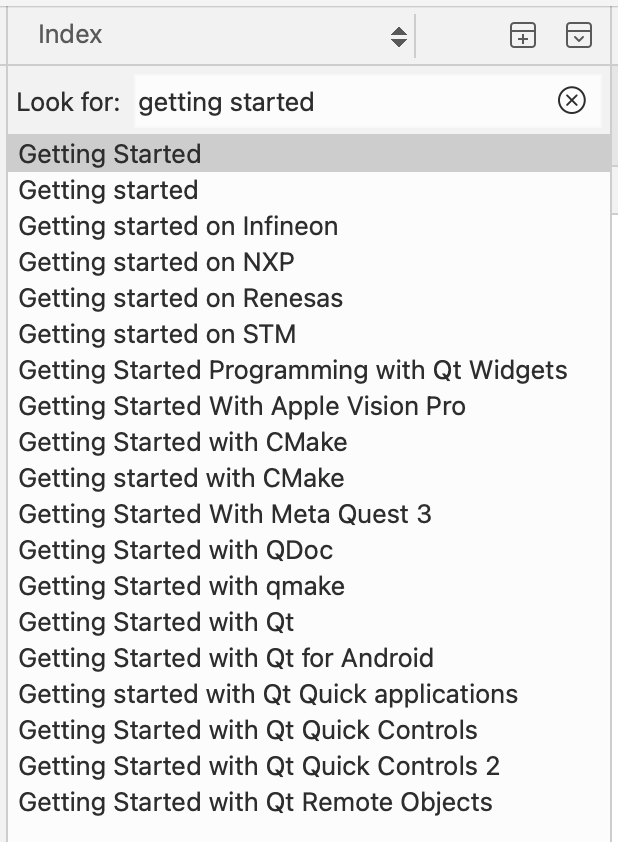The image size is (618, 842).
Task: Click the split view add icon
Action: pos(522,35)
